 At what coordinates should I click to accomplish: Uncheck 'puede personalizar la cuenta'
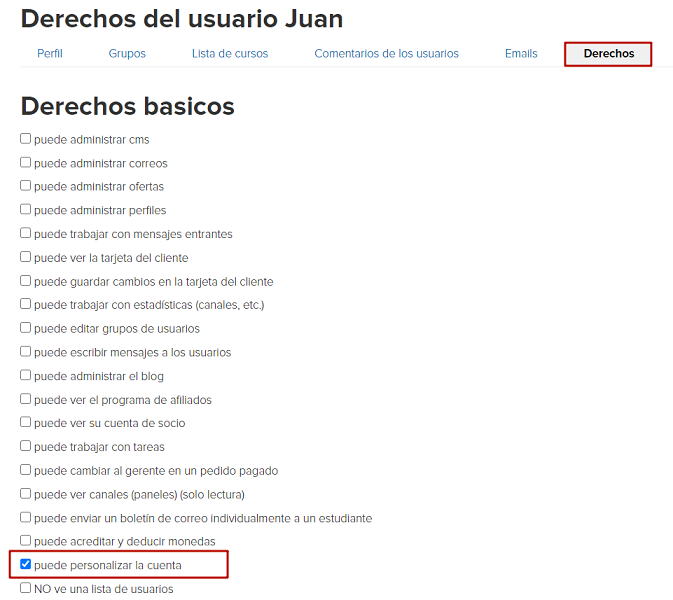[26, 564]
